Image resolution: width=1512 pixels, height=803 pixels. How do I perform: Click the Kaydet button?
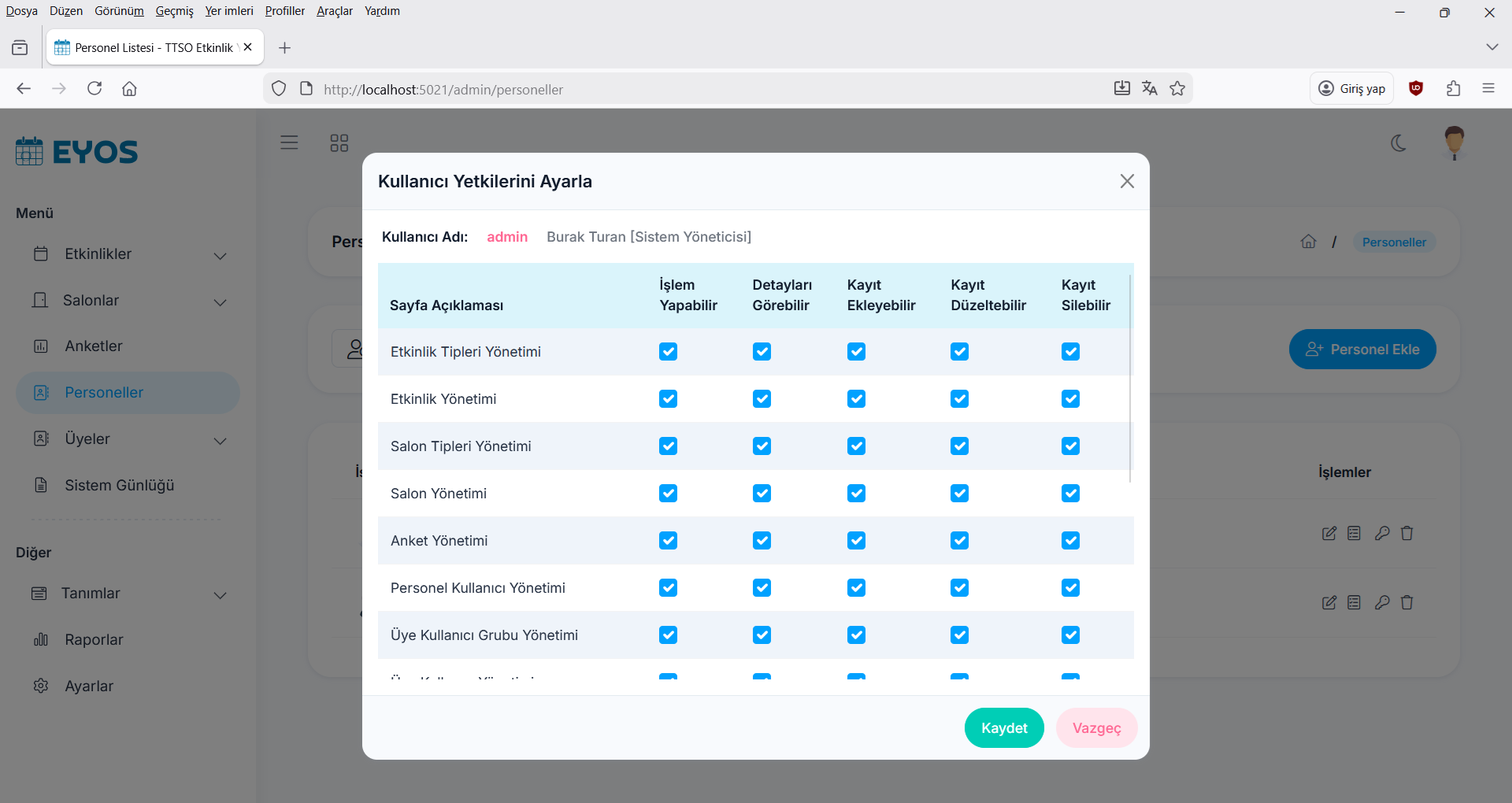[1004, 728]
